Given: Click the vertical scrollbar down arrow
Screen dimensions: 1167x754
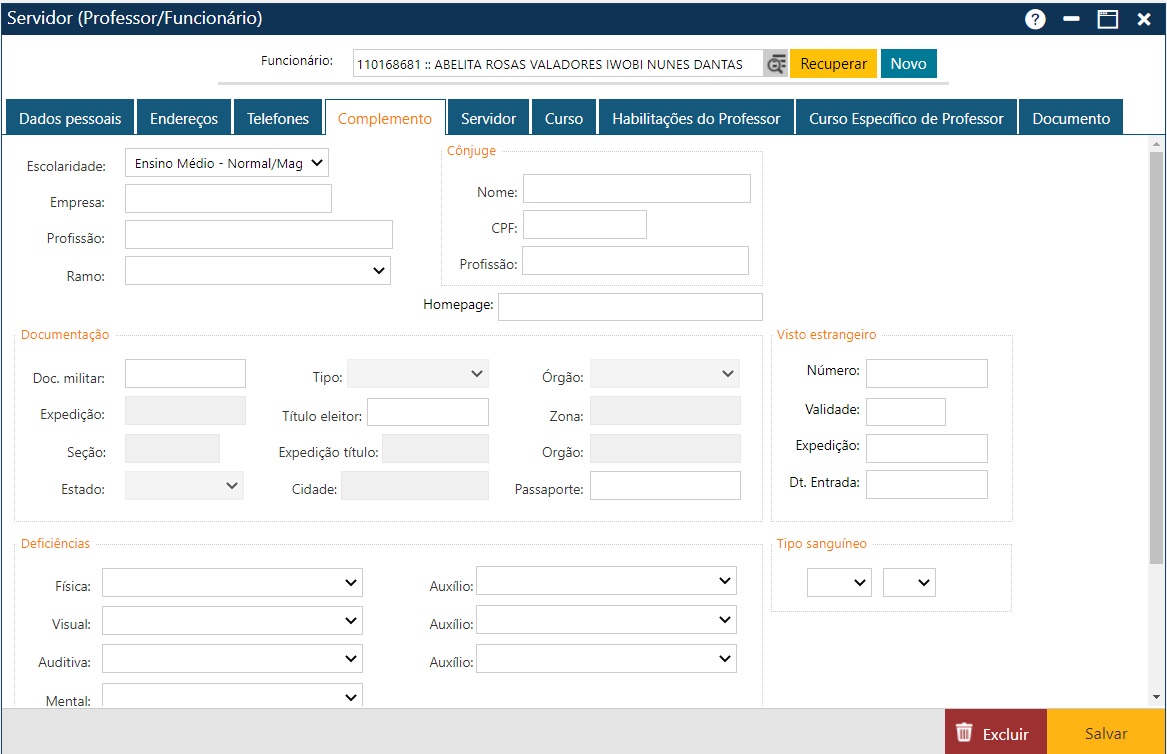Looking at the screenshot, I should (x=1157, y=697).
